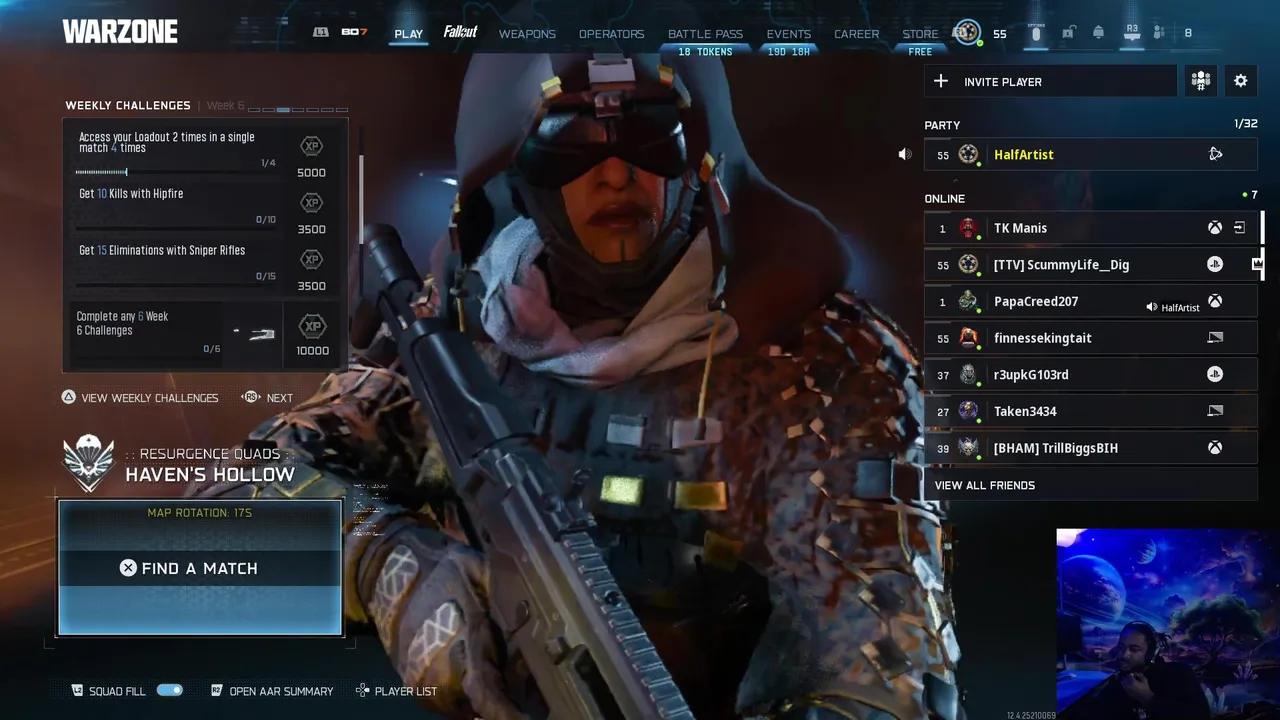
Task: Select friend Taken3434
Action: 1090,411
